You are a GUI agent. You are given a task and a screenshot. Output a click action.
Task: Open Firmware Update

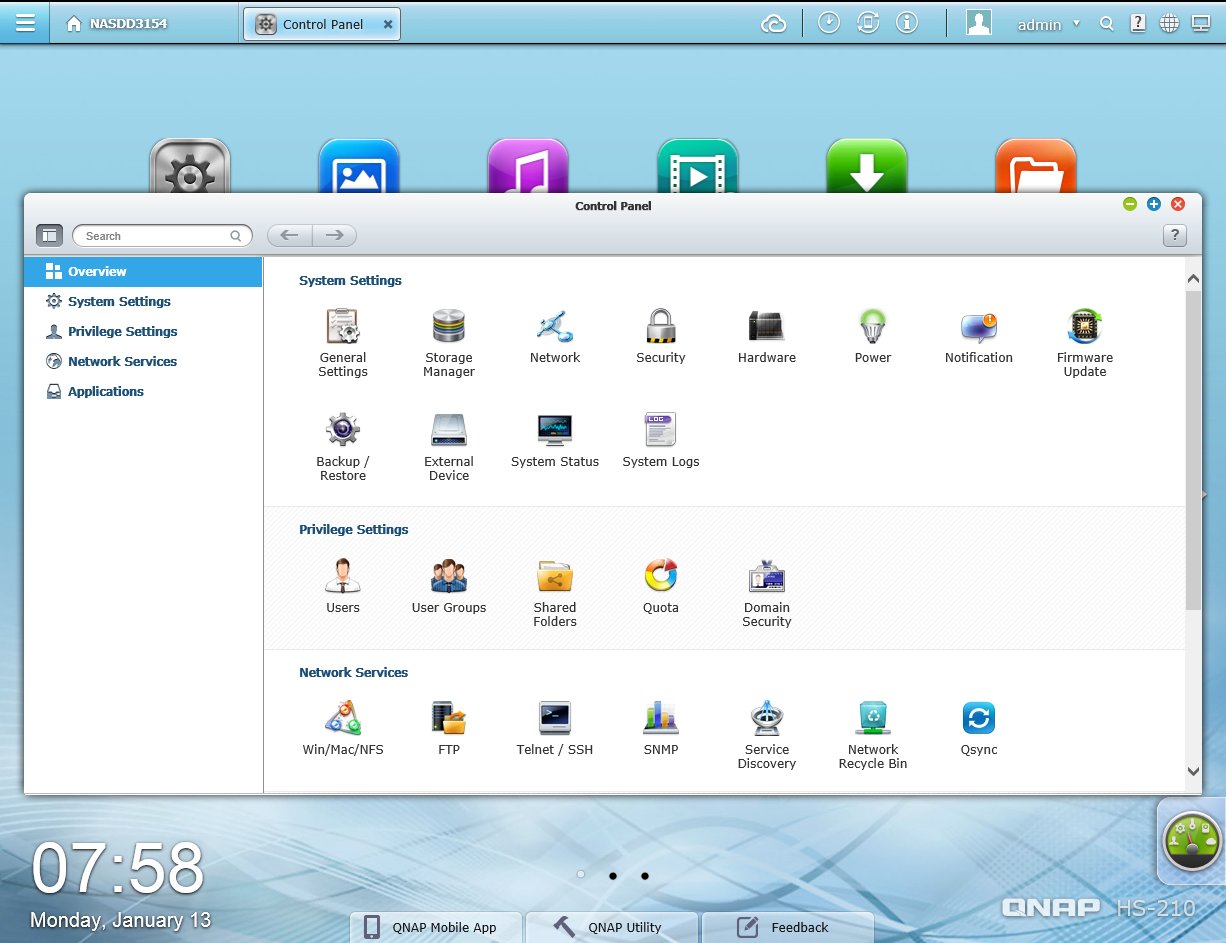pyautogui.click(x=1085, y=342)
